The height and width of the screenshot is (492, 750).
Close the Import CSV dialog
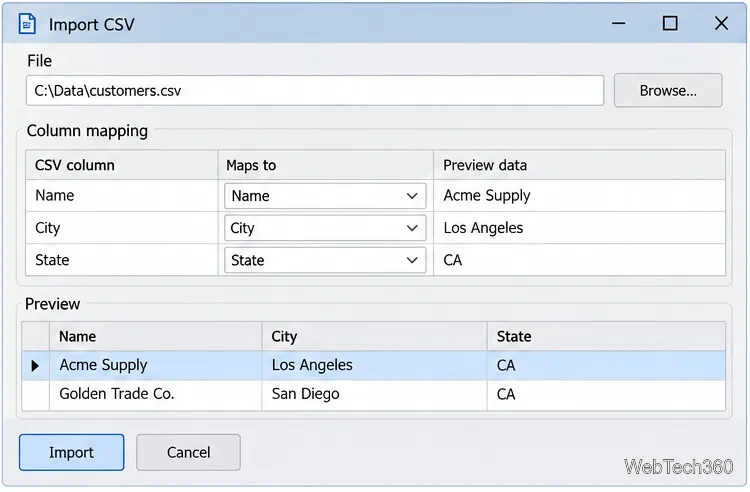721,23
